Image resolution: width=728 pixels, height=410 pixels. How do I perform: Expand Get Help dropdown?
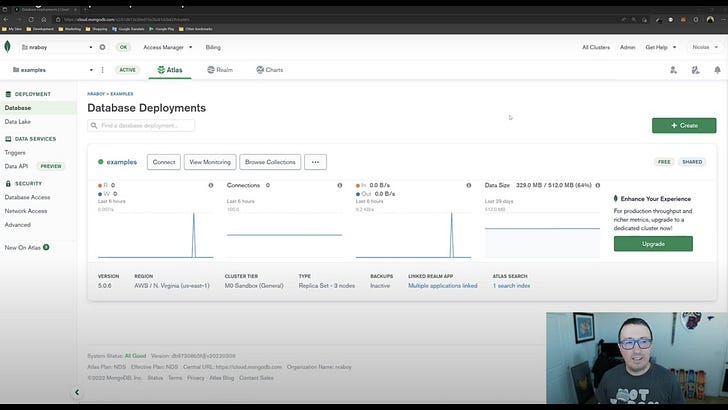click(x=661, y=47)
